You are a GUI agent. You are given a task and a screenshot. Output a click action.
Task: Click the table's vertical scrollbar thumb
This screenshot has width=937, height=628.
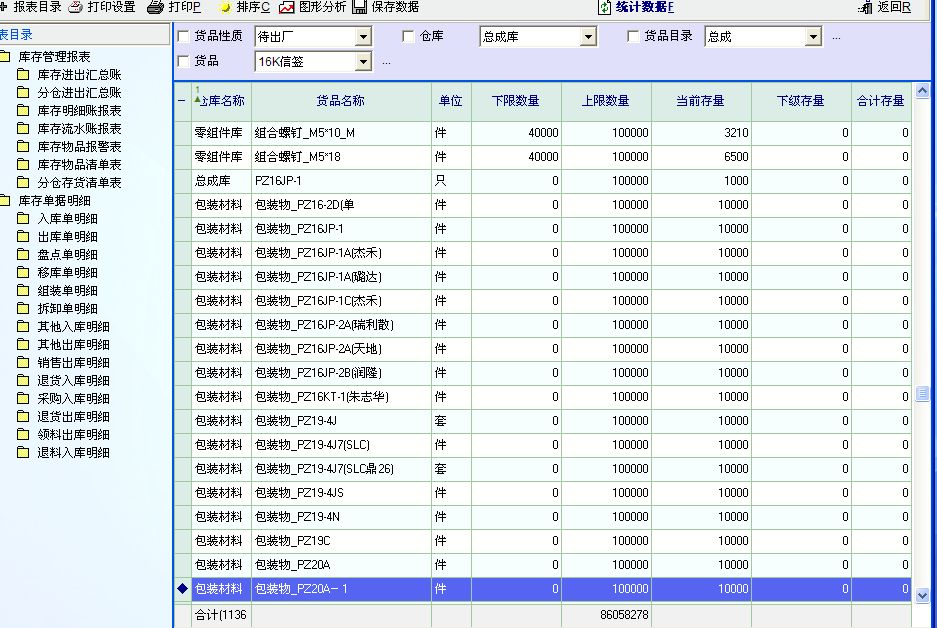point(922,394)
